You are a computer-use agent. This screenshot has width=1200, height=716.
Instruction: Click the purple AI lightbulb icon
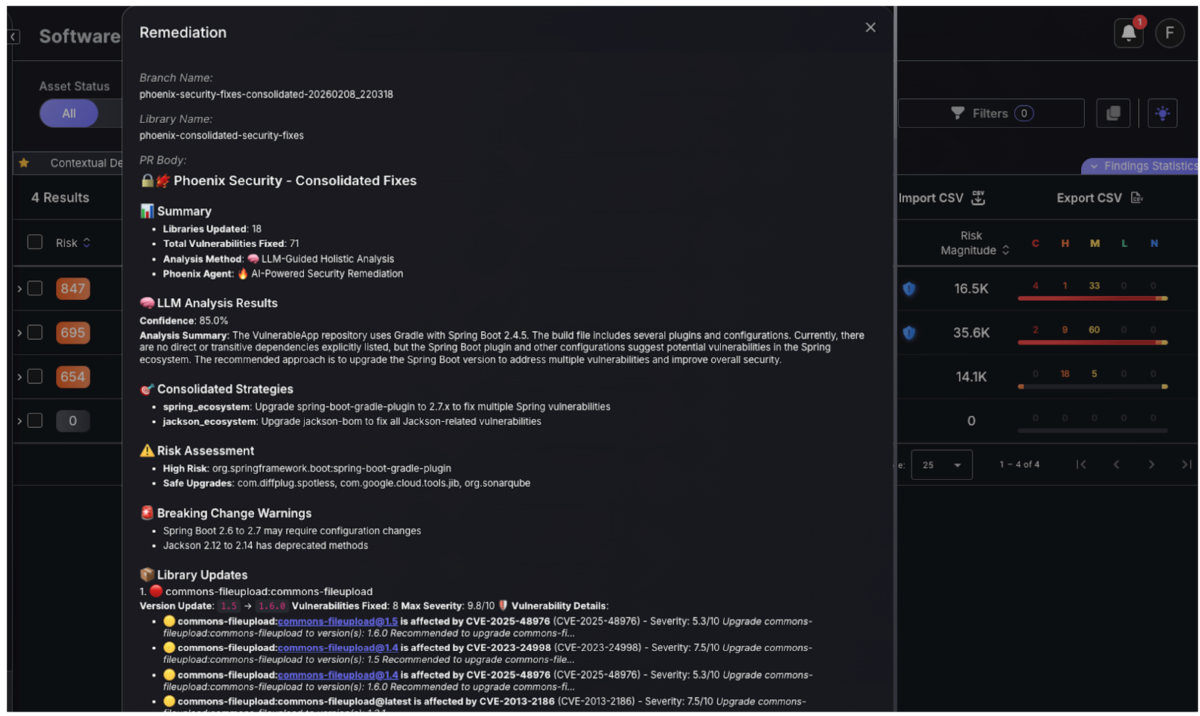point(1162,113)
